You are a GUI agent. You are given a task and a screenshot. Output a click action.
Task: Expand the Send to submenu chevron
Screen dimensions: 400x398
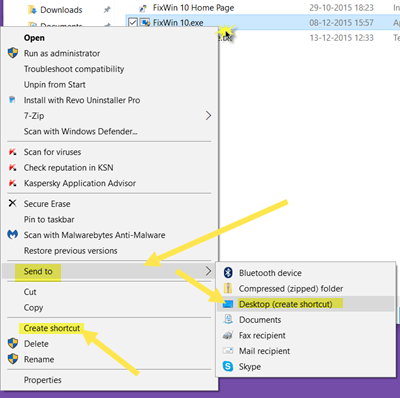208,271
